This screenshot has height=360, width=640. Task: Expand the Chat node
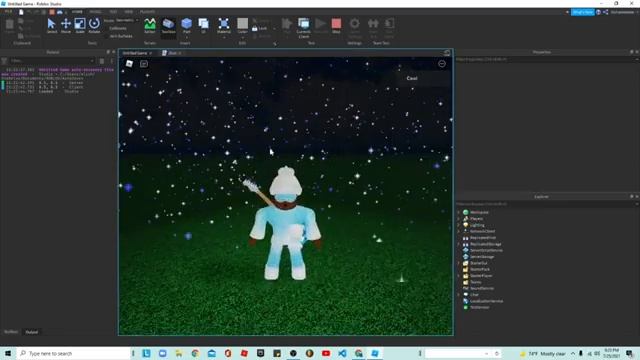coord(459,295)
